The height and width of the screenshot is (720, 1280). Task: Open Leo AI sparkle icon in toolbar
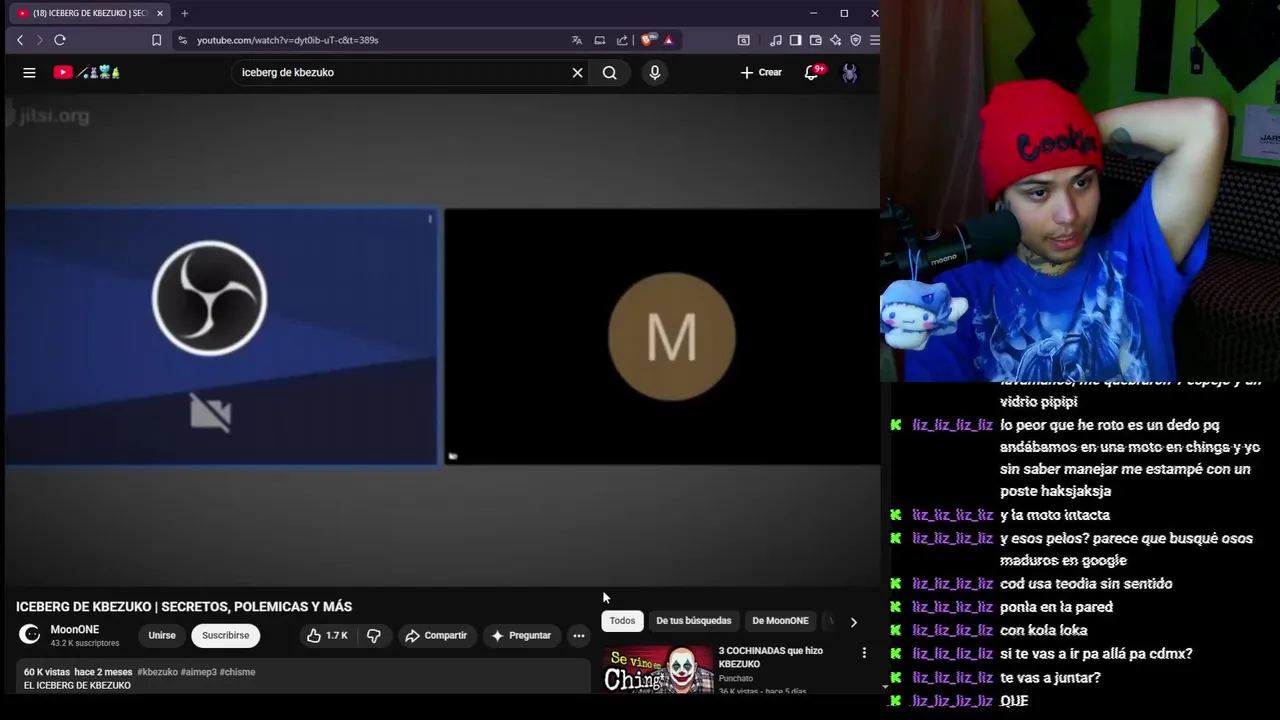(836, 40)
